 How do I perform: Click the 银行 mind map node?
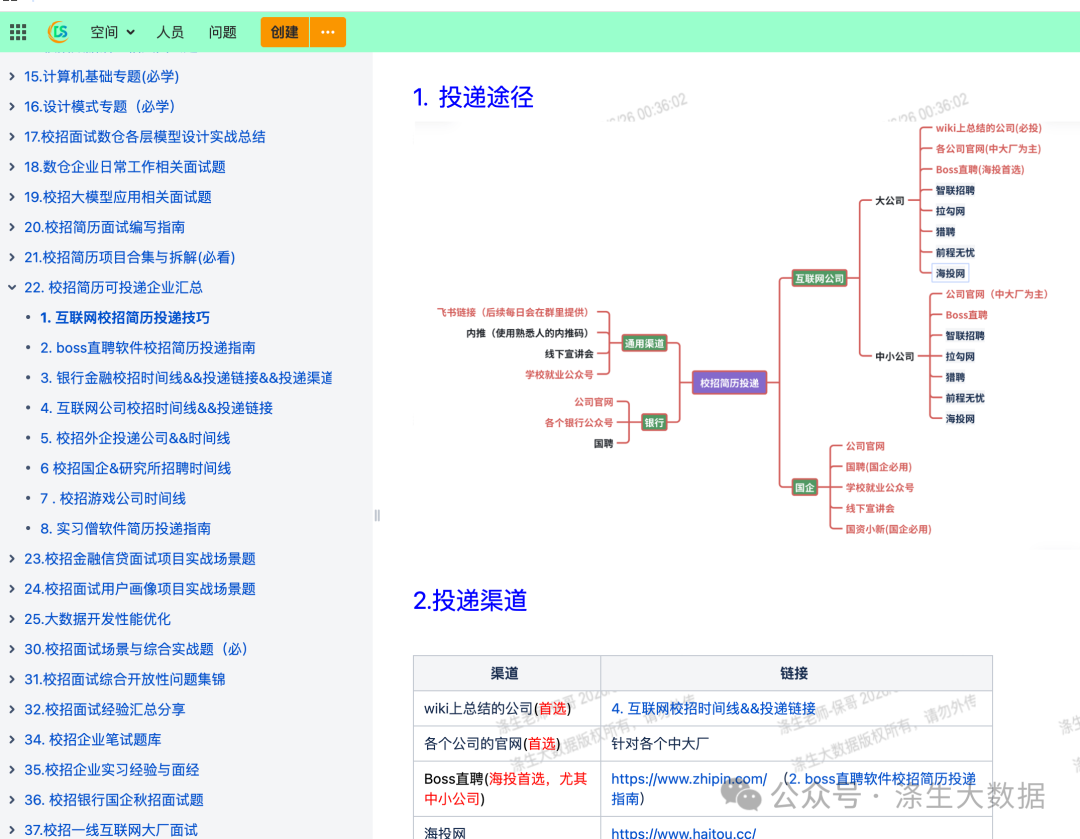click(x=654, y=422)
